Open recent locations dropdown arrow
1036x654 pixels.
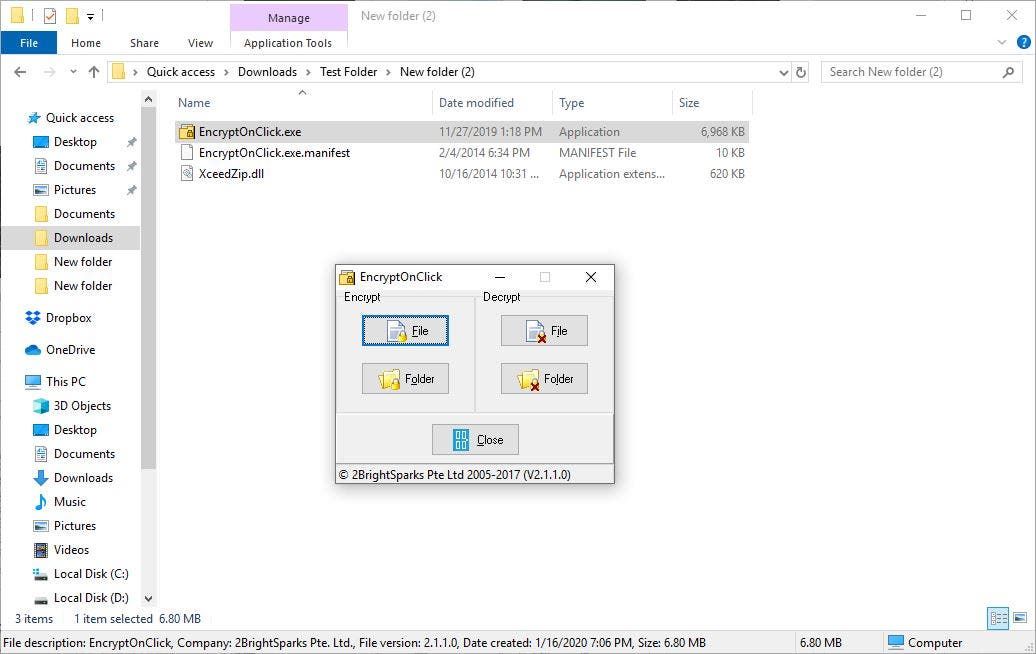(73, 72)
